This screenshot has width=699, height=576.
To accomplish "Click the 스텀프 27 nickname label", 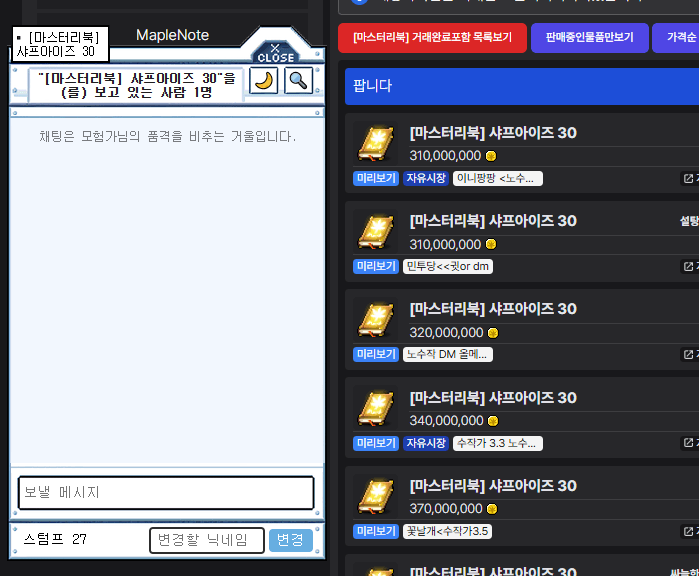I will [x=55, y=539].
